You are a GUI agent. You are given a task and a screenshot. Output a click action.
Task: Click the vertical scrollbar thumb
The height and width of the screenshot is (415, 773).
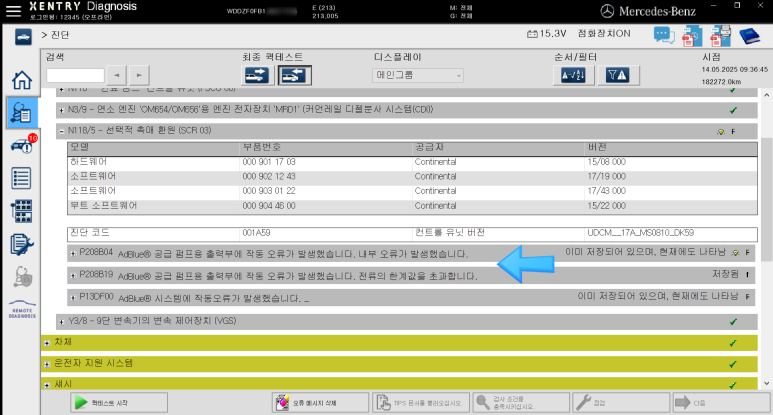pyautogui.click(x=766, y=202)
